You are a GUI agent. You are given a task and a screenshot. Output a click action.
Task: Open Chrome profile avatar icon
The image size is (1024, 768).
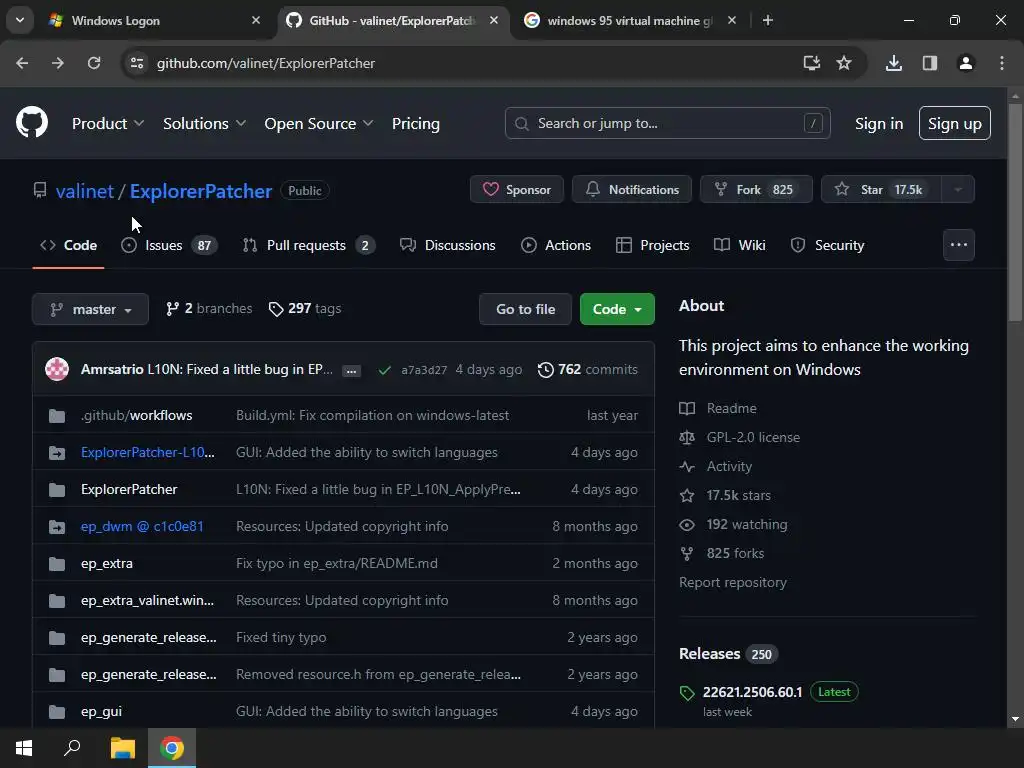pyautogui.click(x=966, y=63)
